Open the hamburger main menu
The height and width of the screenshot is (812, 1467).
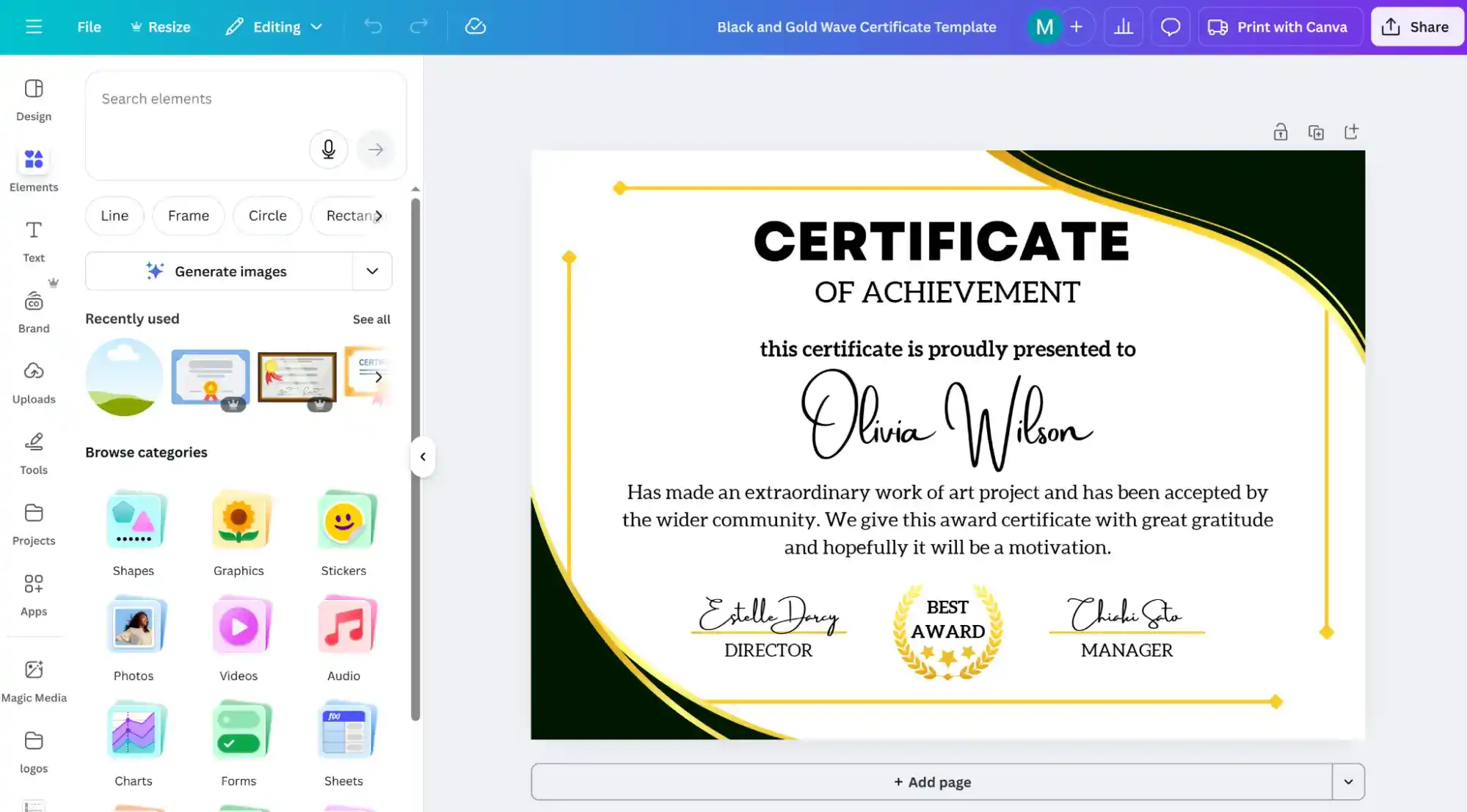click(34, 27)
